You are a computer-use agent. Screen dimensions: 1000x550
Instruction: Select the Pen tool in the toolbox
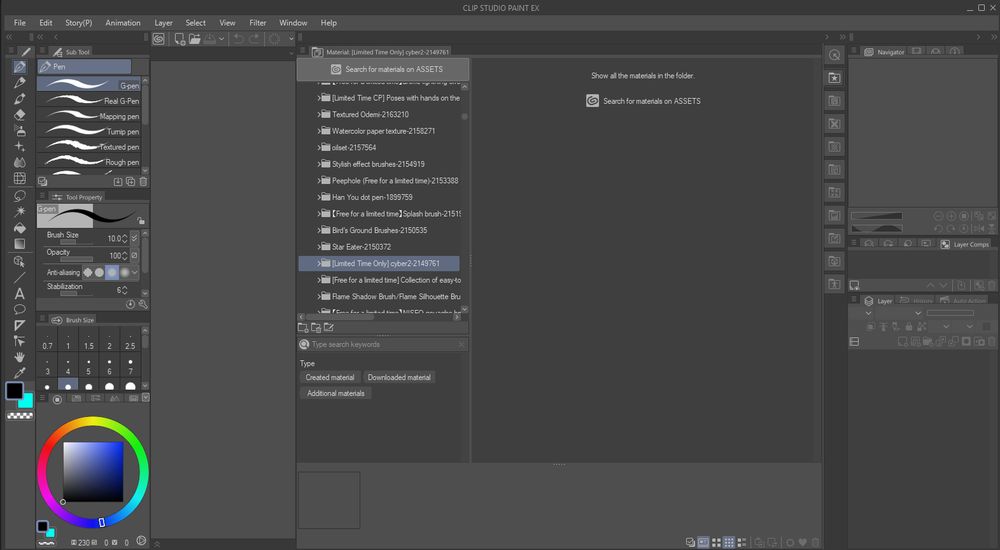point(20,66)
